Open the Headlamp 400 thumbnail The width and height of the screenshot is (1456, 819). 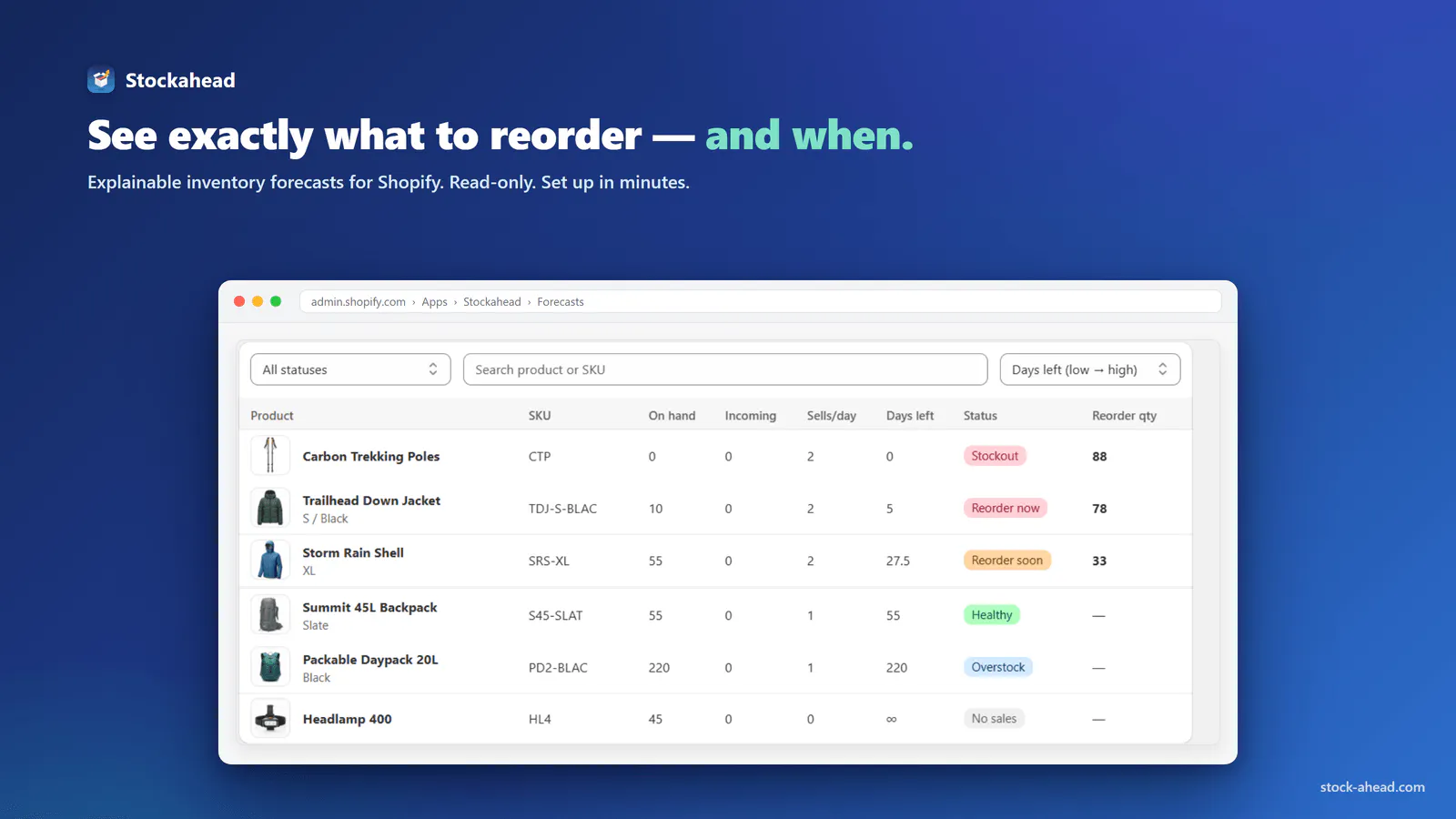pos(270,719)
